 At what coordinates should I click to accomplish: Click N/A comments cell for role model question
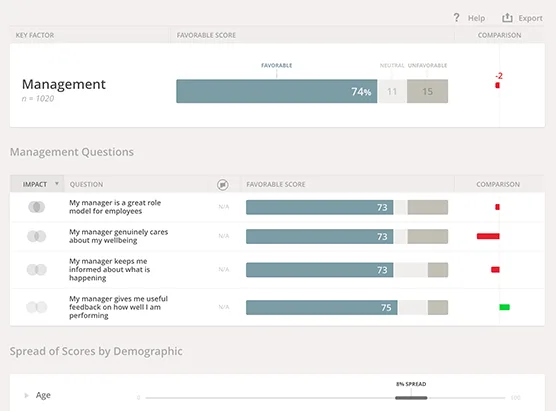(224, 207)
